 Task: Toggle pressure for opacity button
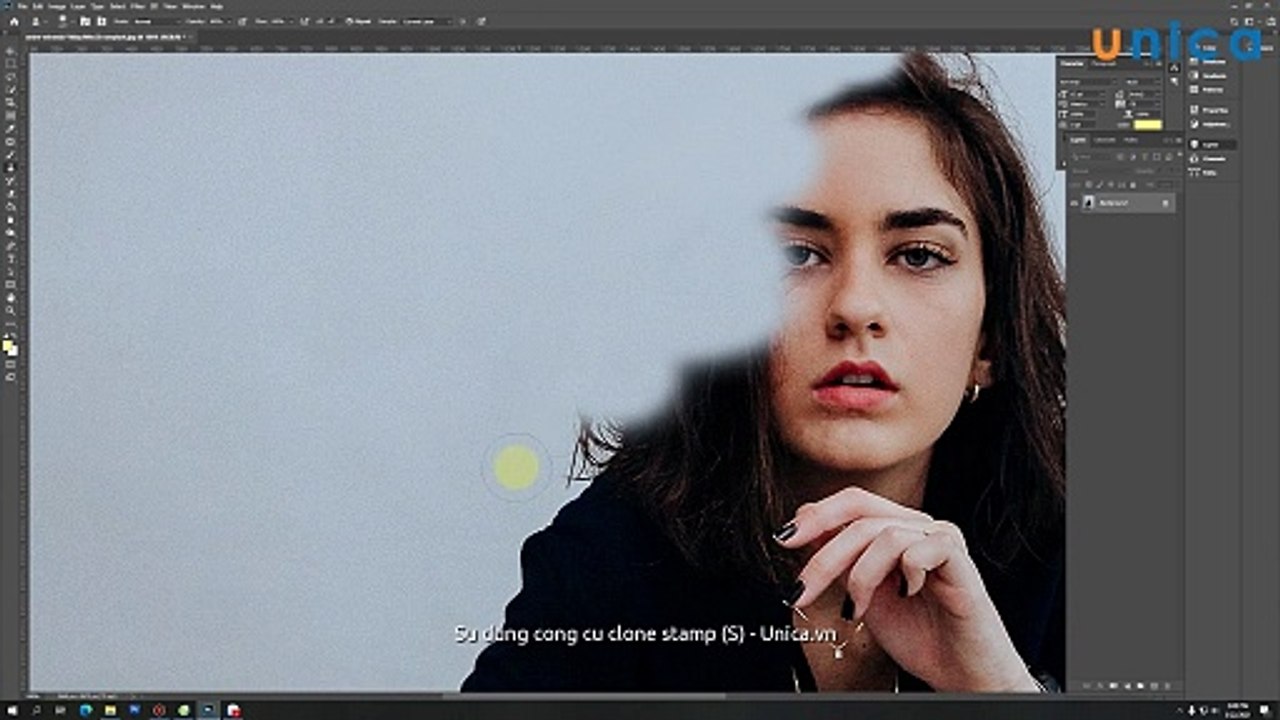[x=242, y=21]
